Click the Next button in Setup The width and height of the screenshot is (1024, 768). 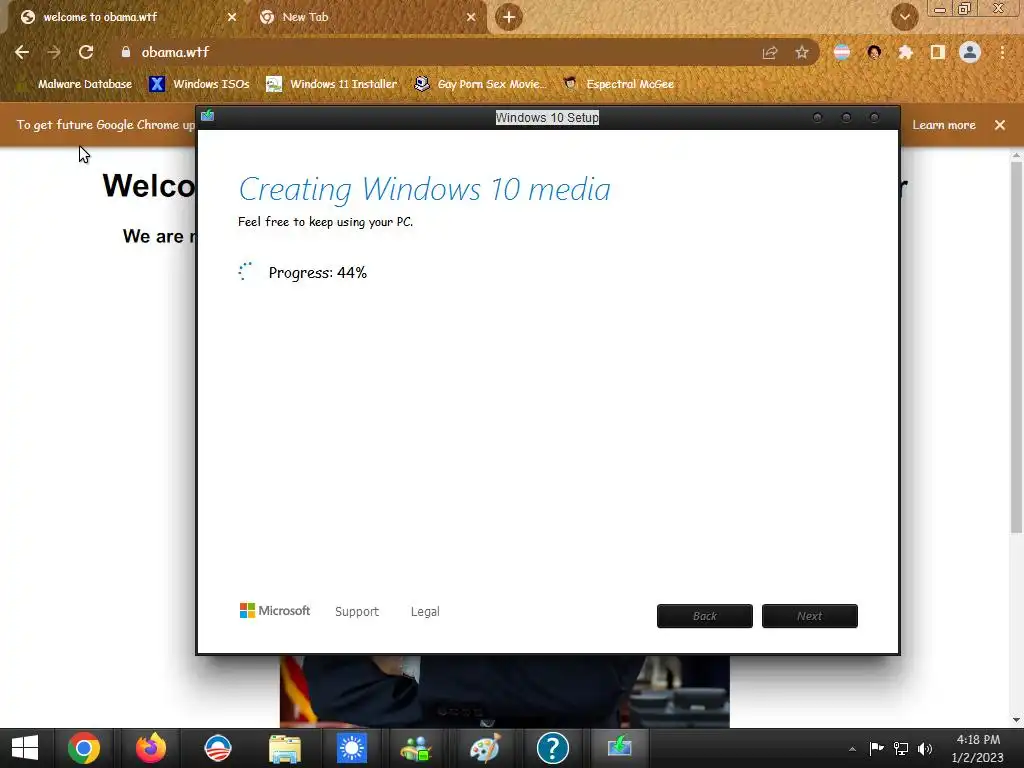pos(810,616)
